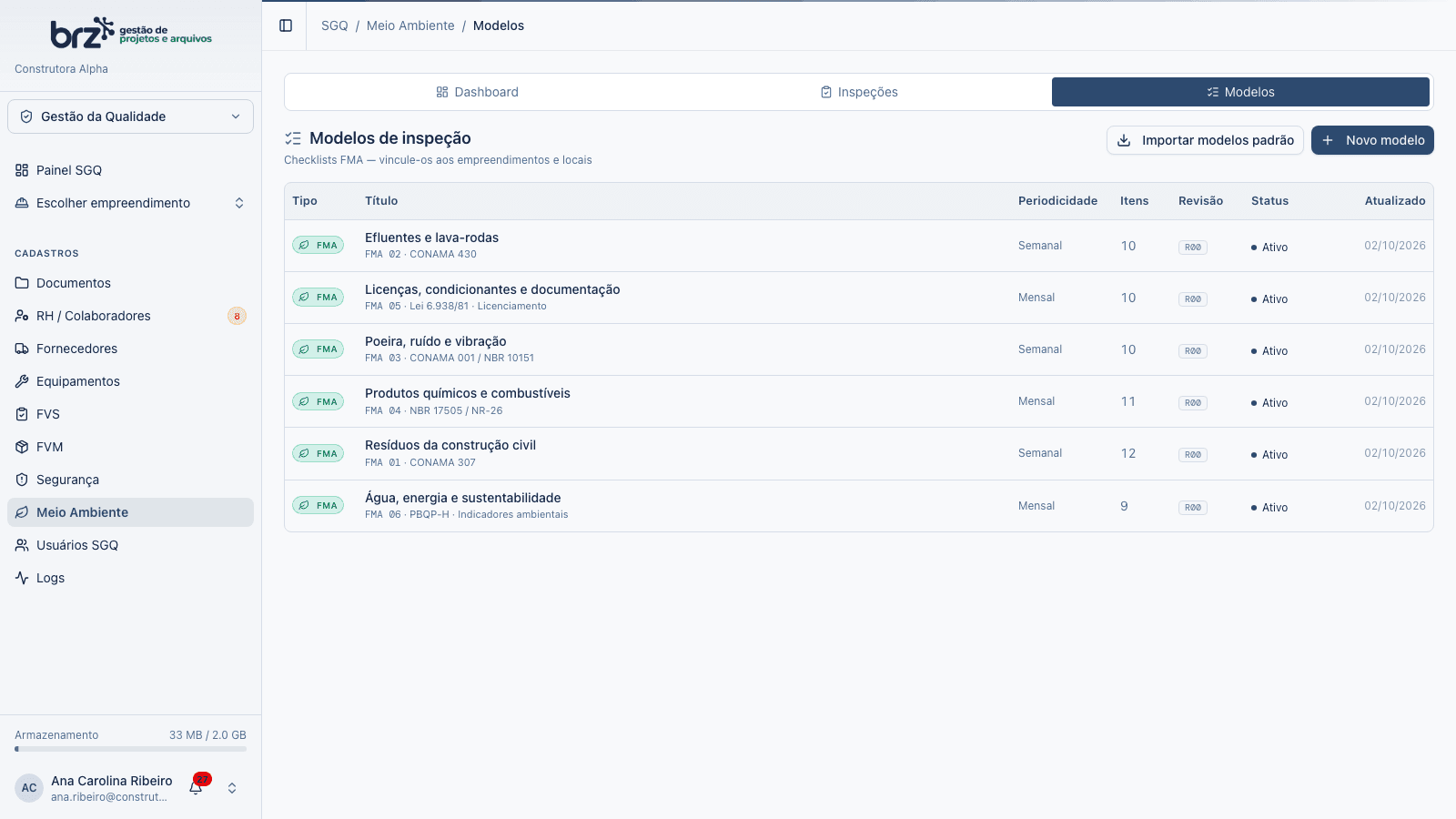This screenshot has height=819, width=1456.
Task: Open RH / Colaboradores section
Action: [x=130, y=316]
